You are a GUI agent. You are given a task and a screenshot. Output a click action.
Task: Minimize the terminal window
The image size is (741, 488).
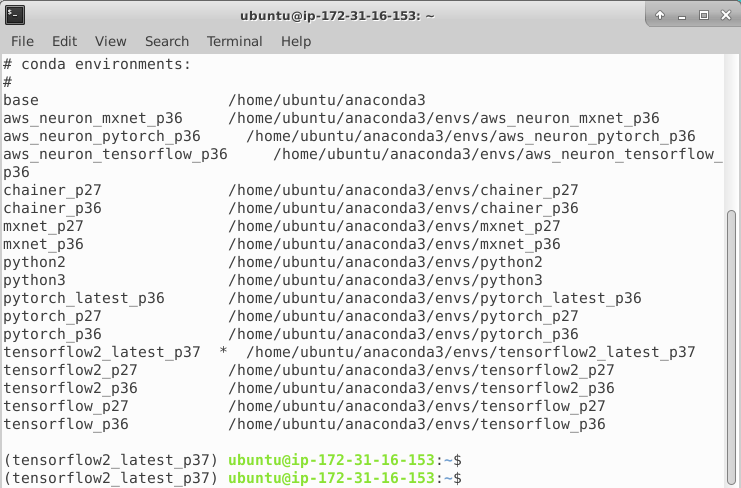(x=682, y=15)
